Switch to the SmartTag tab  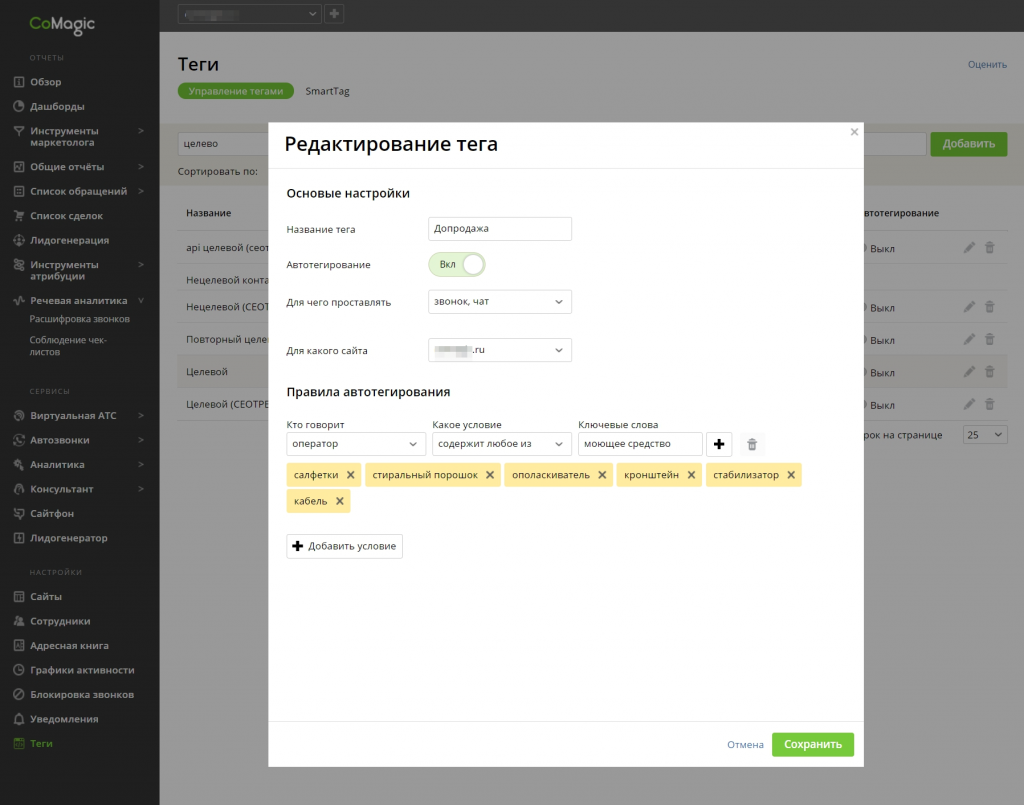click(x=327, y=91)
